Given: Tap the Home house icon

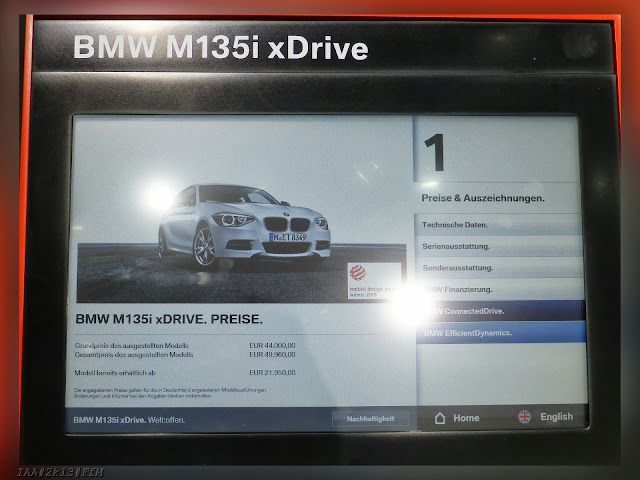Looking at the screenshot, I should (x=440, y=418).
